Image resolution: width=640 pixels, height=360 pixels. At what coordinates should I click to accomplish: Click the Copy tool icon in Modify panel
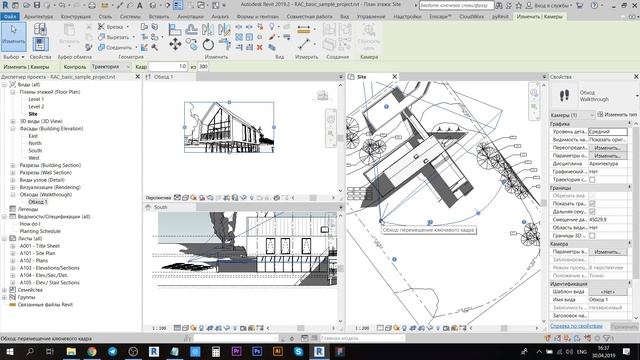click(x=191, y=44)
